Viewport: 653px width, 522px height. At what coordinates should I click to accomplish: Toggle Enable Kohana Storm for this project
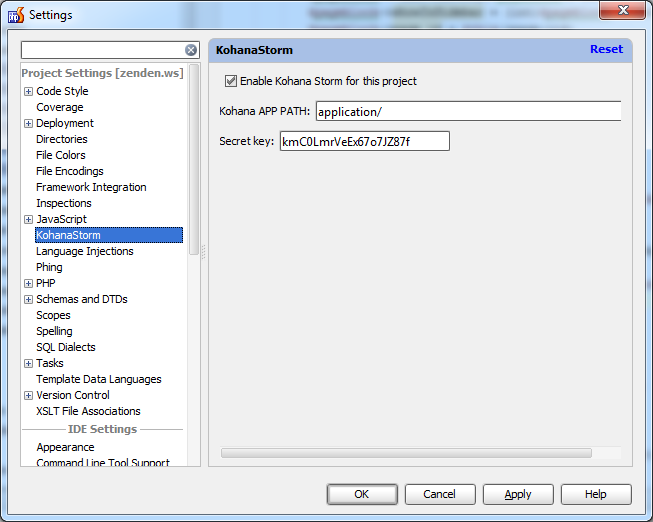point(231,81)
